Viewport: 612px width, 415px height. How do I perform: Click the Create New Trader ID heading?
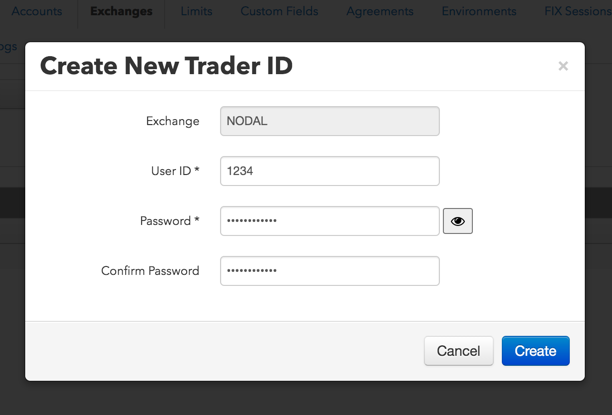[x=166, y=66]
